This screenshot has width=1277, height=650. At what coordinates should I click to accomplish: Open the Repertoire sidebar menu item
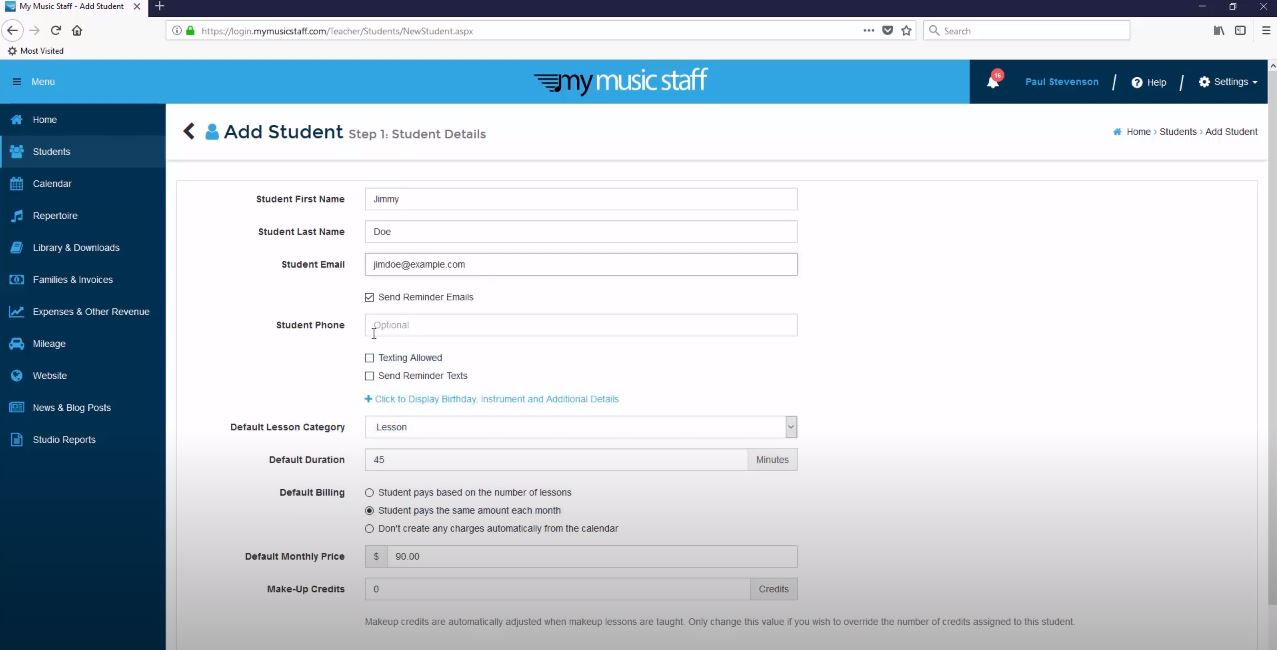83,216
